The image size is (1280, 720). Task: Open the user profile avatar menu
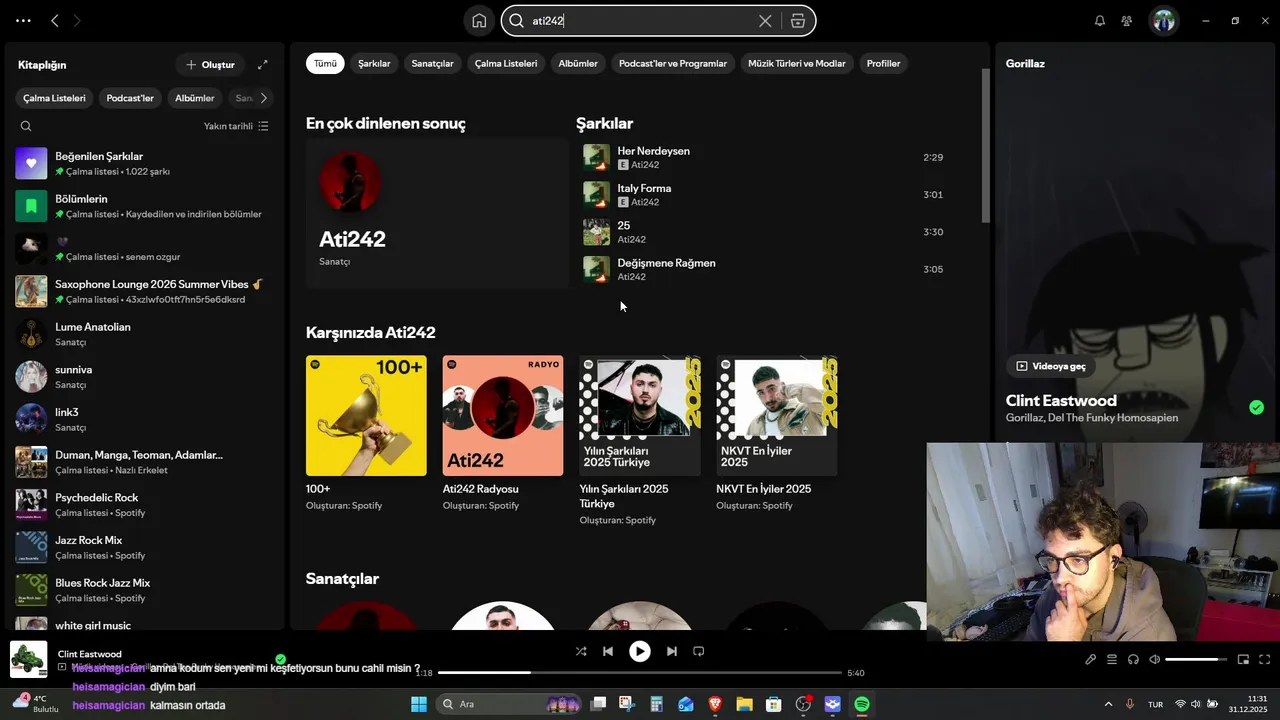pyautogui.click(x=1163, y=21)
